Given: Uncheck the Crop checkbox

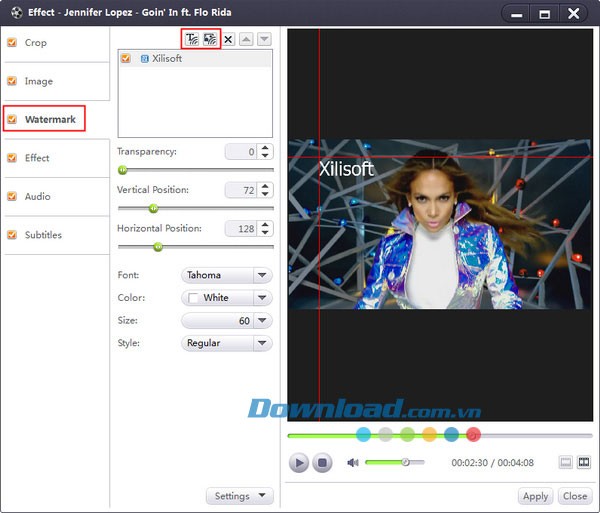Looking at the screenshot, I should pos(12,42).
